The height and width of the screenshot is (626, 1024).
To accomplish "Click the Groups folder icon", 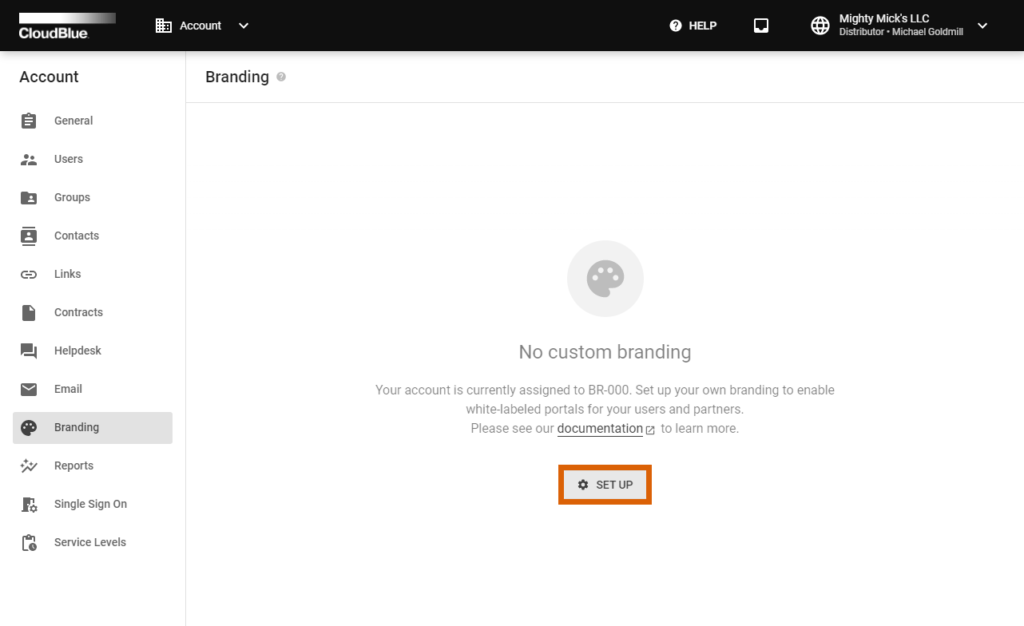I will coord(29,198).
